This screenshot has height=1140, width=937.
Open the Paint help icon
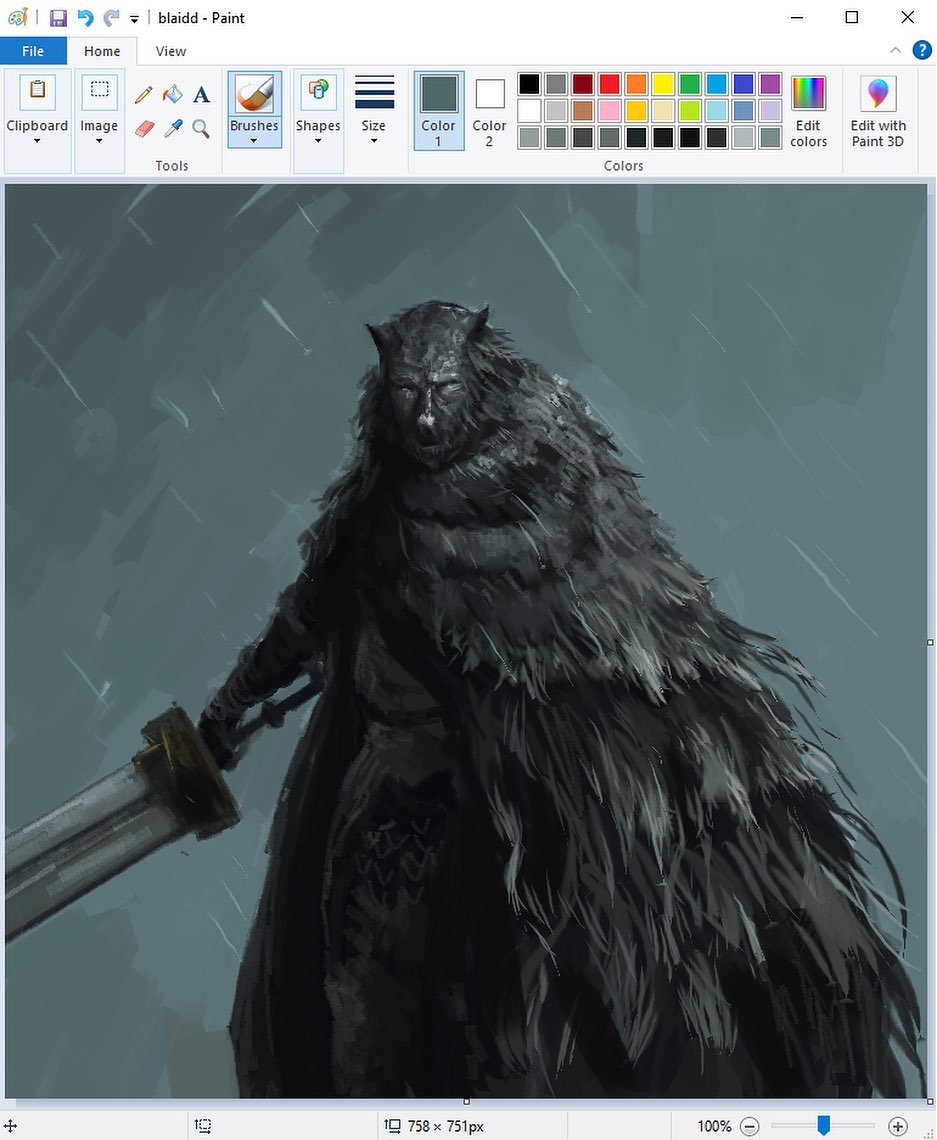[x=922, y=50]
